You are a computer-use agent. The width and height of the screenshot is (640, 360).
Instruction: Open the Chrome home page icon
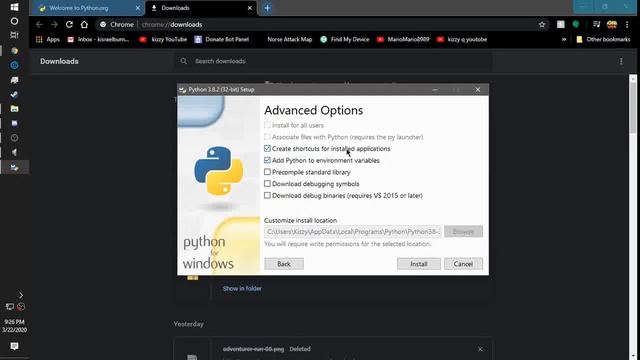[84, 24]
